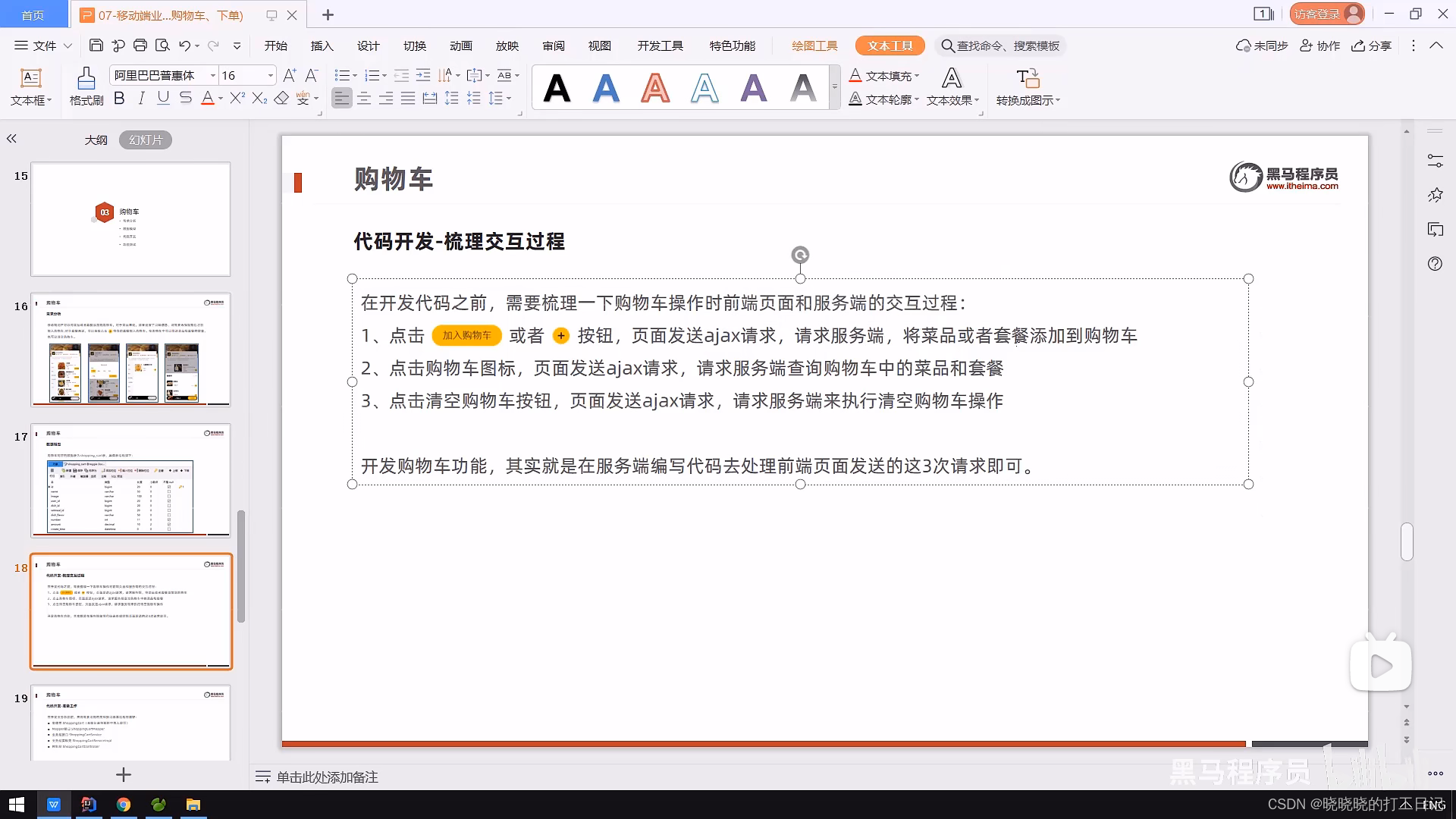The width and height of the screenshot is (1456, 819).
Task: Increase the indent level
Action: (423, 75)
